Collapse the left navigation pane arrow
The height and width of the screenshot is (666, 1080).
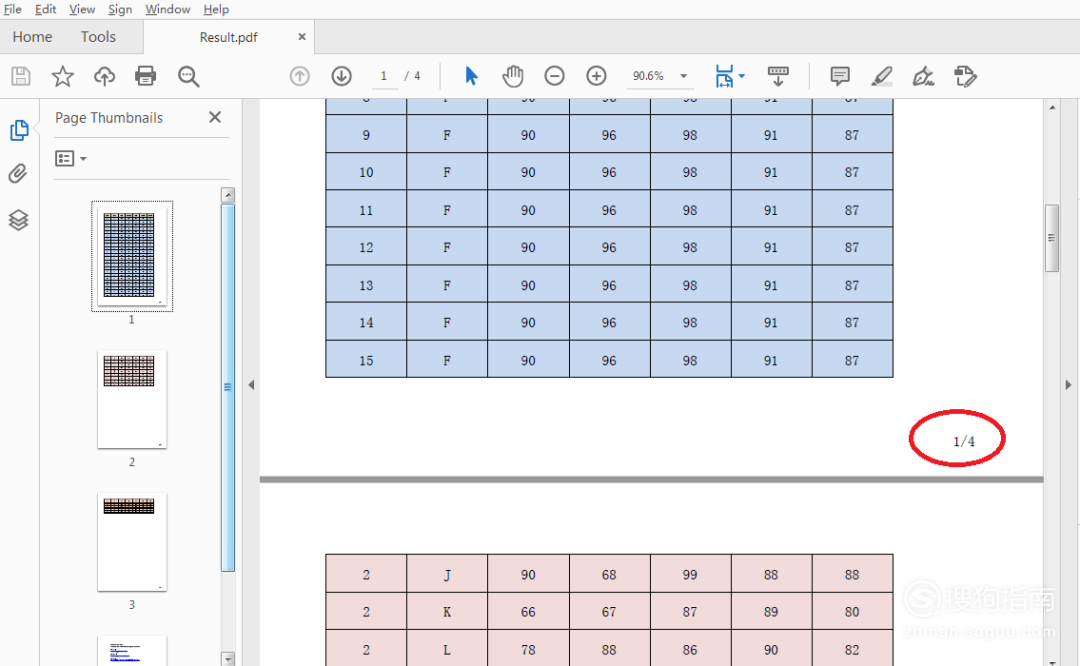[x=251, y=385]
